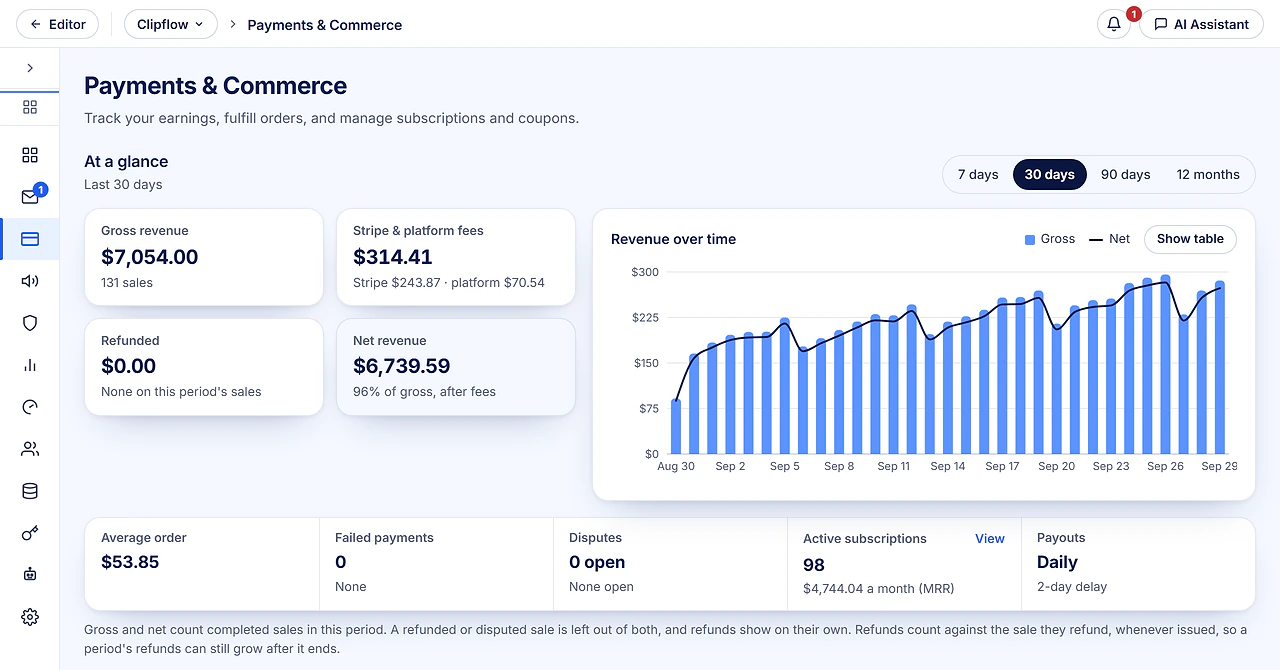Click the last chart bar above Sep 29
The image size is (1280, 670).
coord(1219,368)
